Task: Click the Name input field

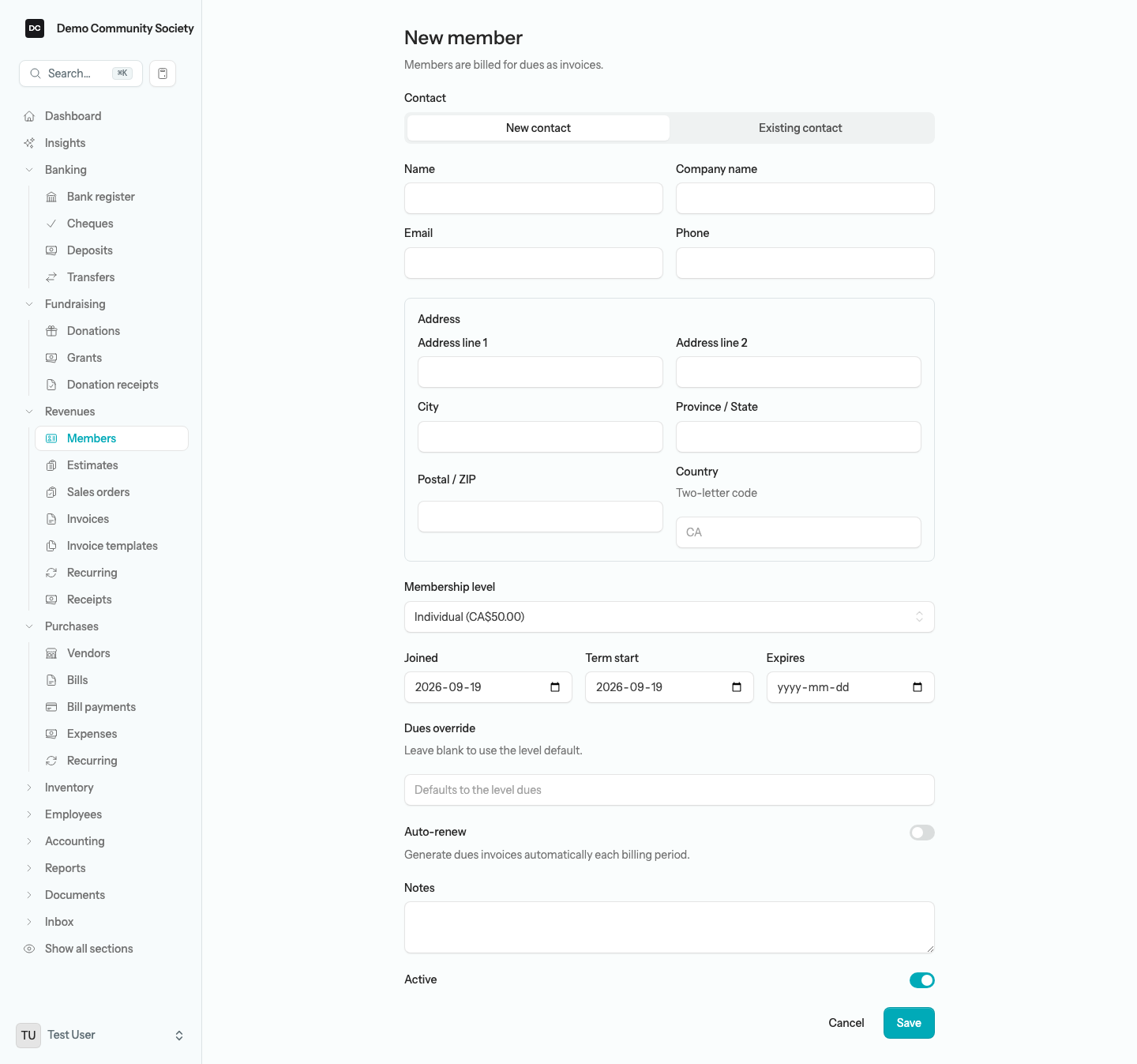Action: click(x=534, y=198)
